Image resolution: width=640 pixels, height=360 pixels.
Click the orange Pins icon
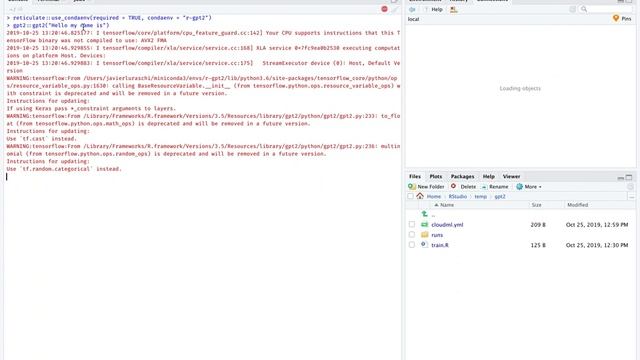616,18
